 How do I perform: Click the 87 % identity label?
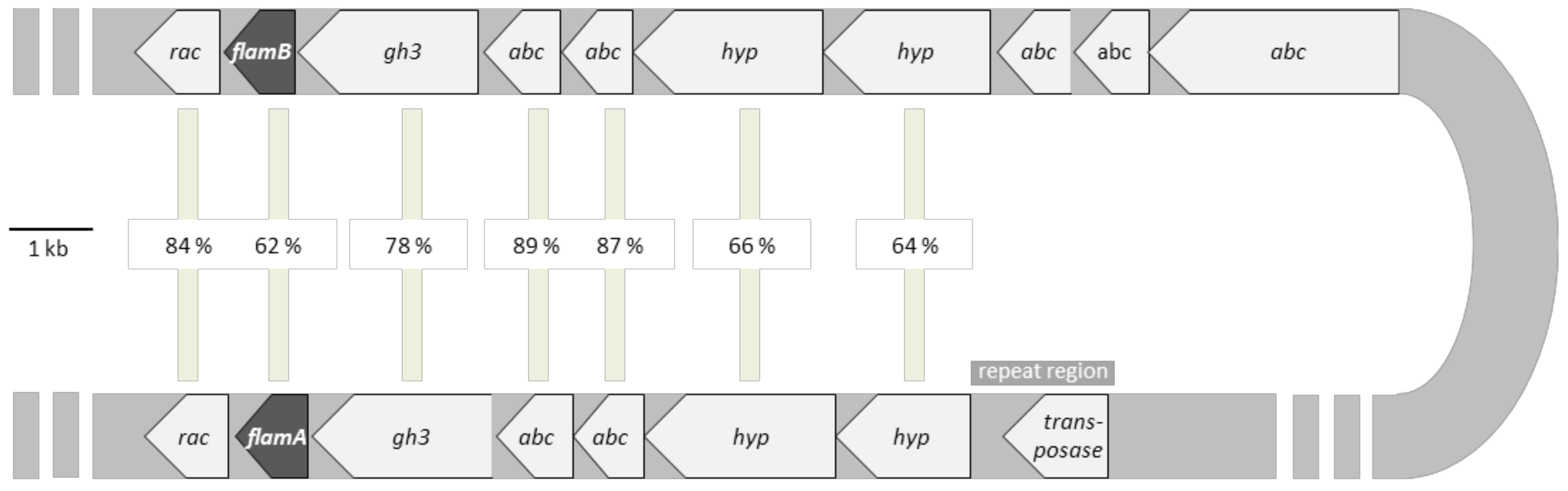(x=620, y=246)
